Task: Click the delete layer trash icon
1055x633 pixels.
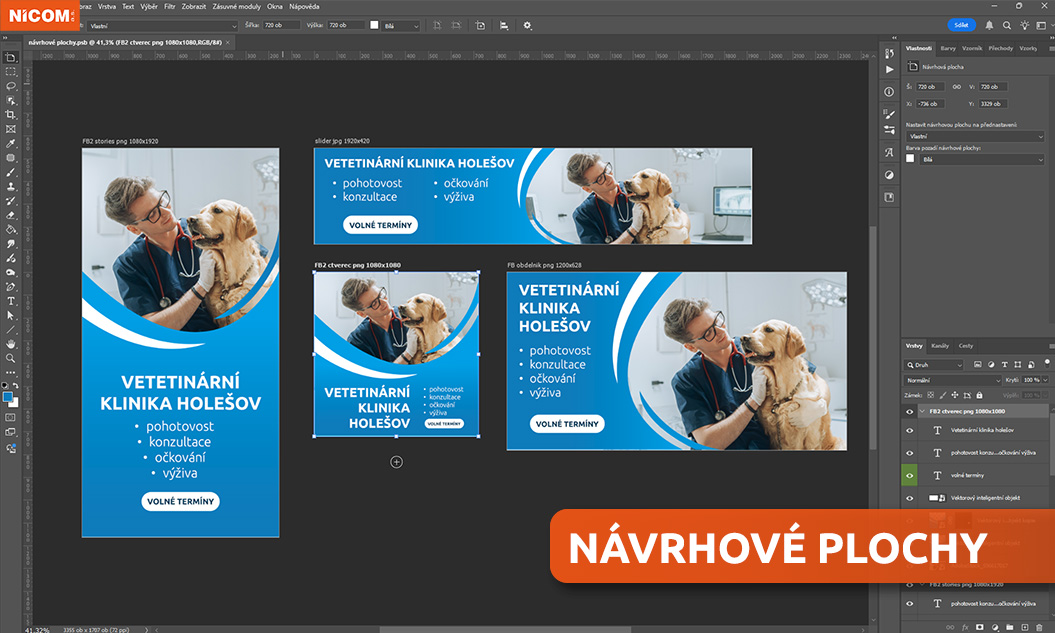Action: (x=1040, y=626)
